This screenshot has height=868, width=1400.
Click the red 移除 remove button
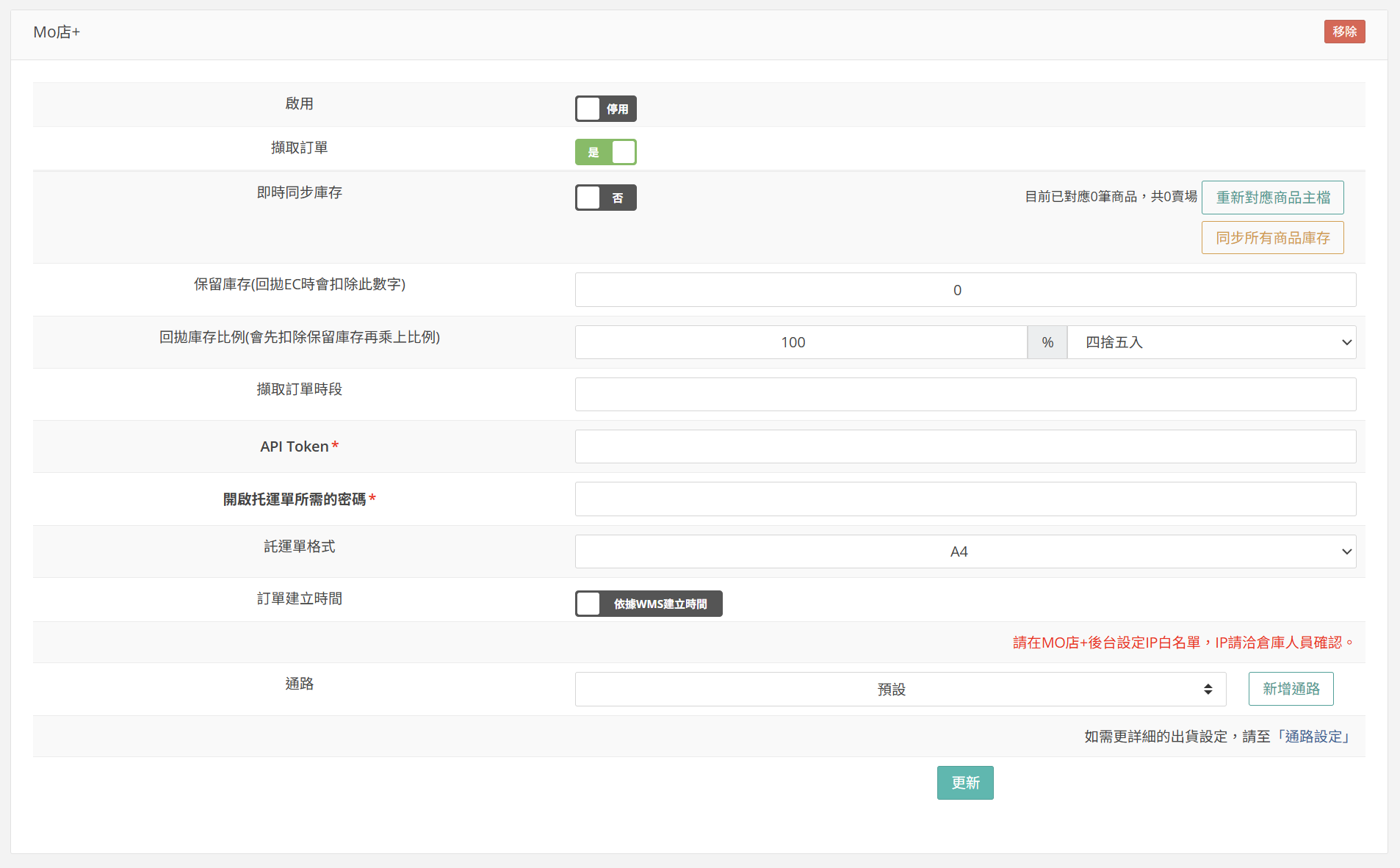[1344, 32]
